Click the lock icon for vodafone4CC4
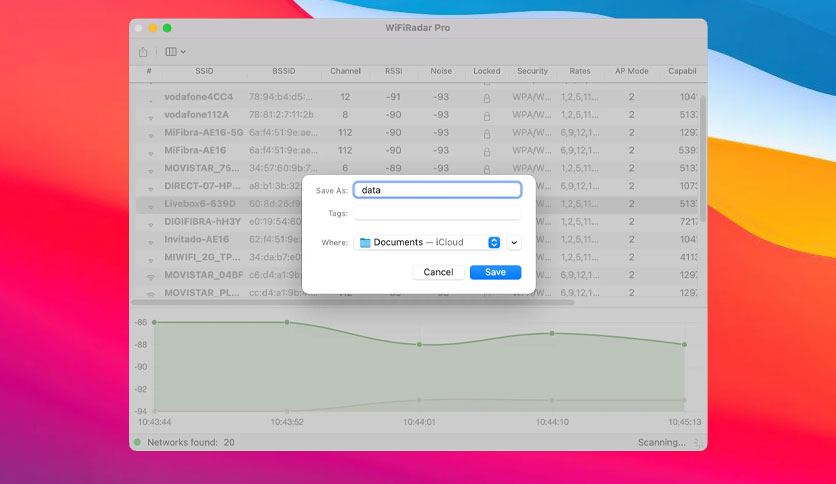The image size is (836, 484). (x=487, y=98)
